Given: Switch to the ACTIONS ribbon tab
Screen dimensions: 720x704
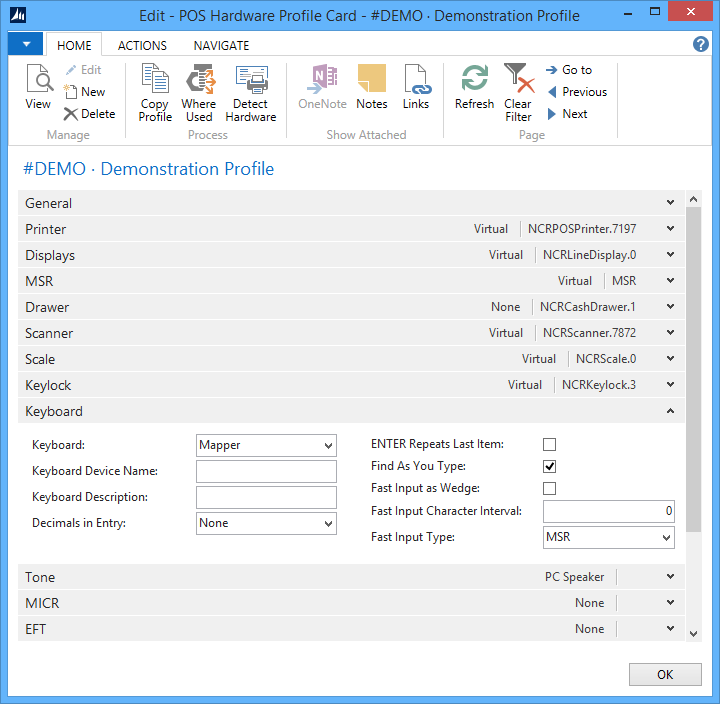Looking at the screenshot, I should (x=142, y=45).
